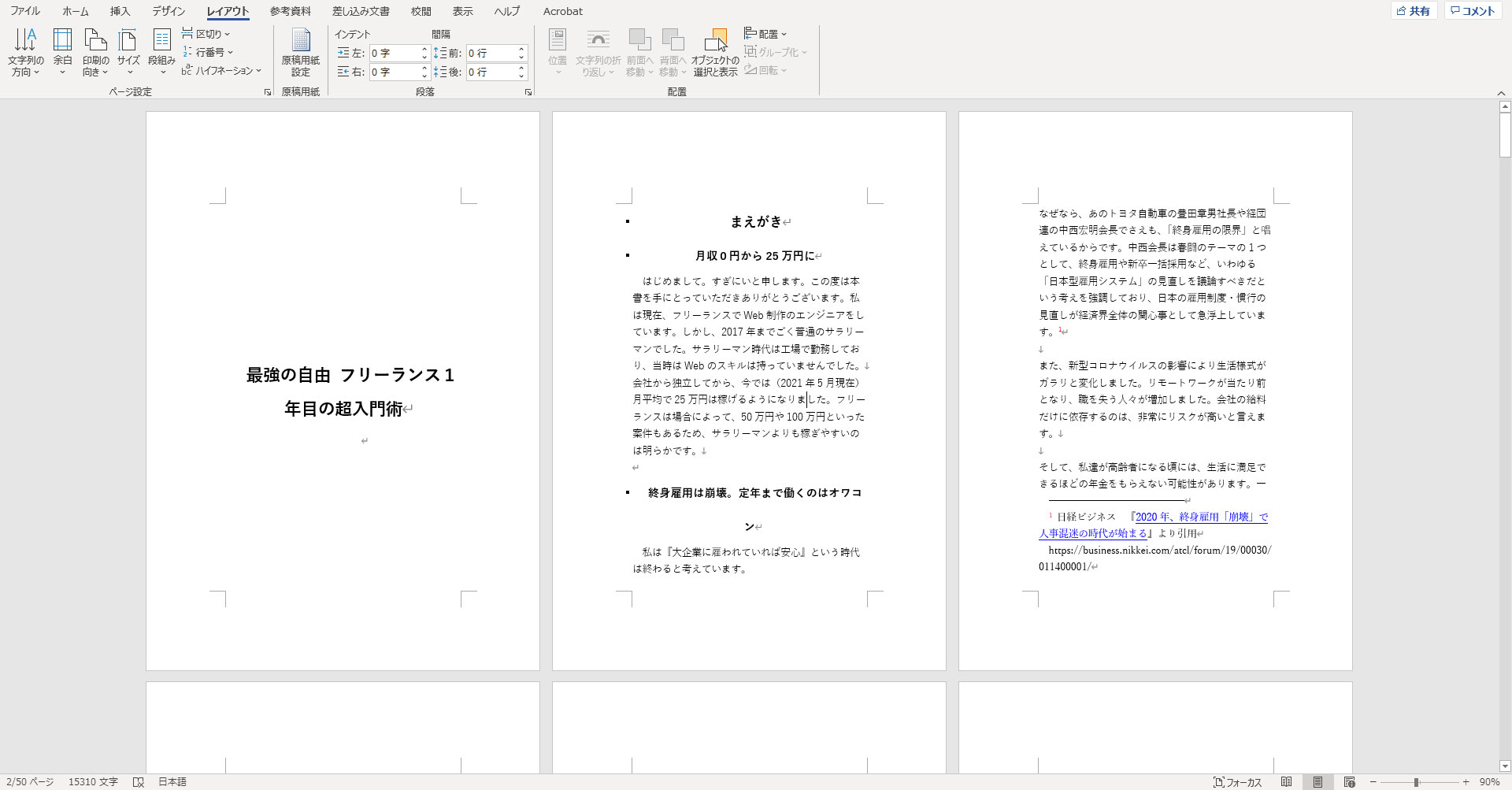This screenshot has height=790, width=1512.
Task: Click the right indent 右 input field
Action: [x=394, y=72]
